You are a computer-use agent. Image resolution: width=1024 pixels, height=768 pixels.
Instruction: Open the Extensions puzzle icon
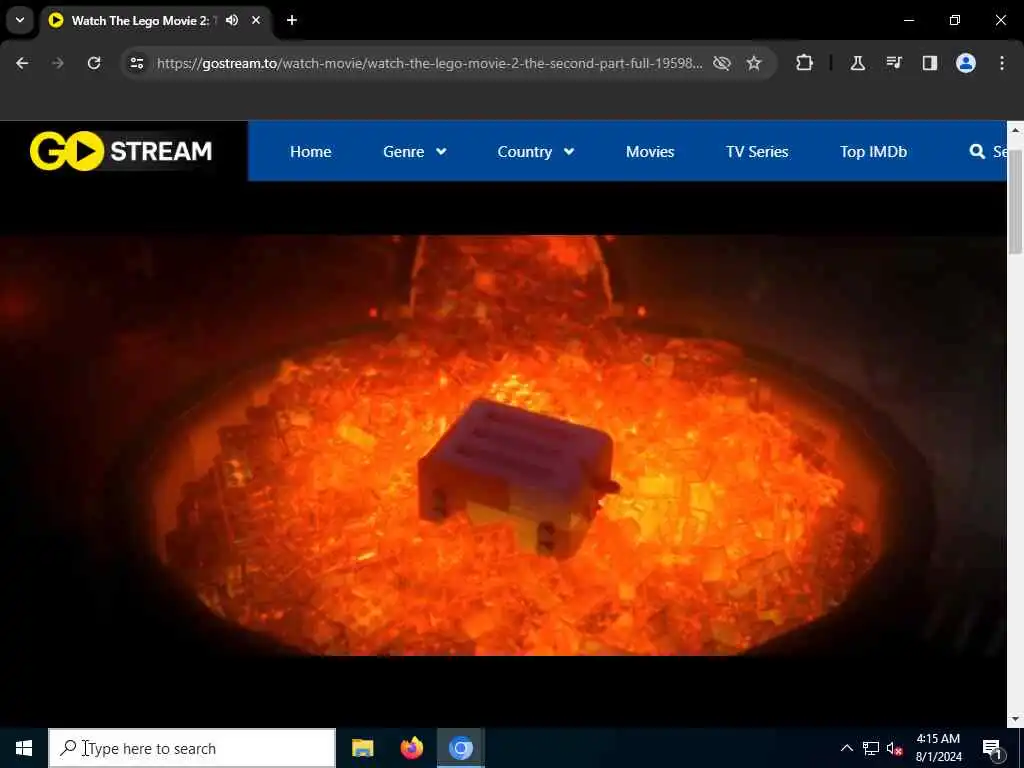coord(805,63)
